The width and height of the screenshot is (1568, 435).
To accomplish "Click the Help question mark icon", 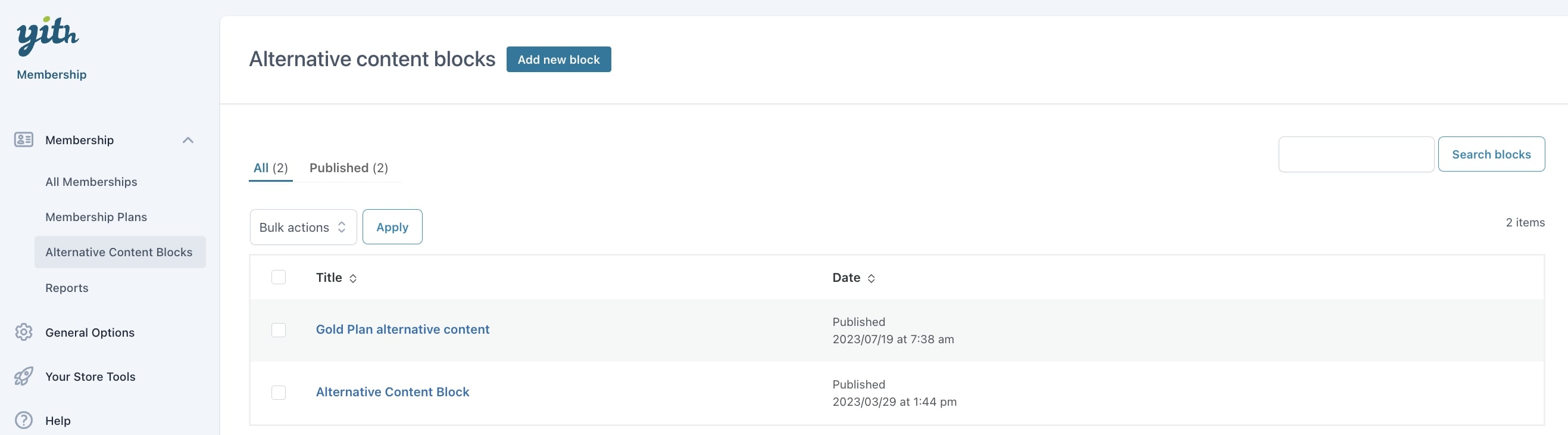I will point(24,420).
